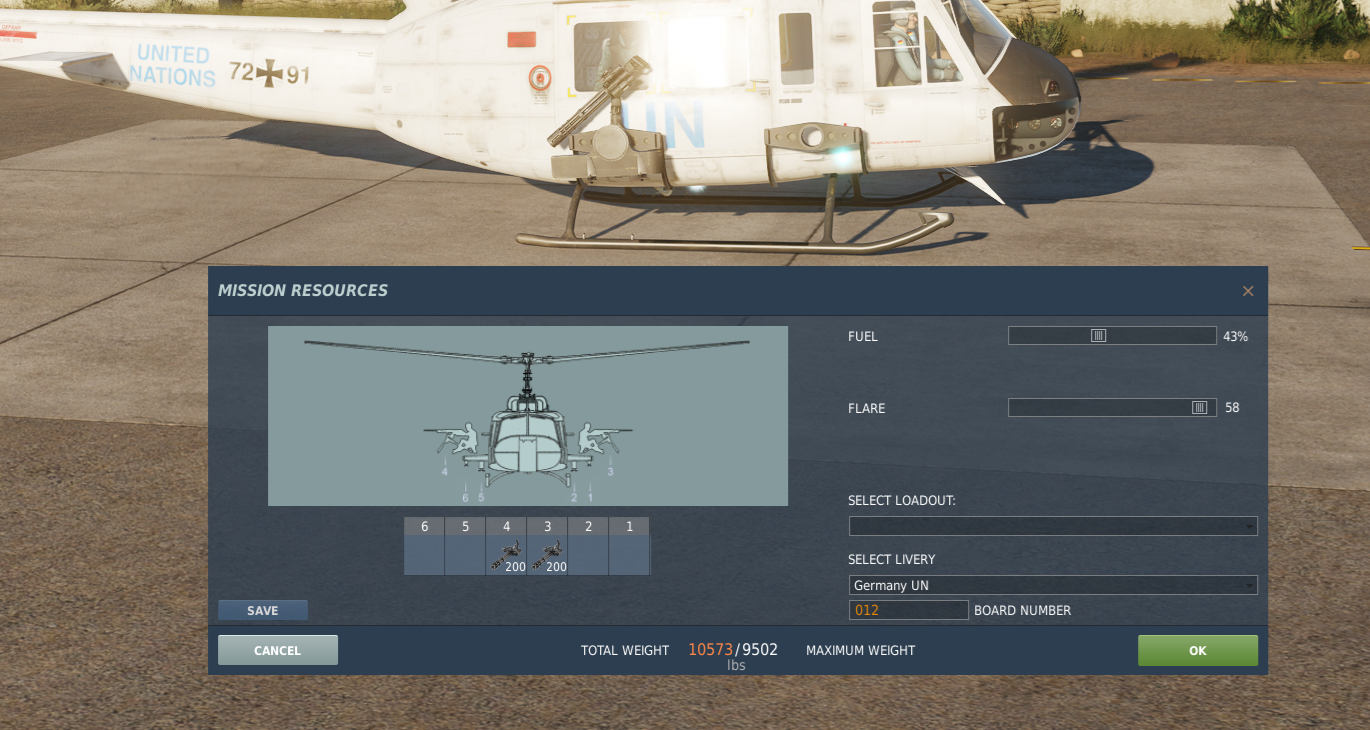
Task: Open the Select Livery dropdown
Action: tap(1053, 585)
